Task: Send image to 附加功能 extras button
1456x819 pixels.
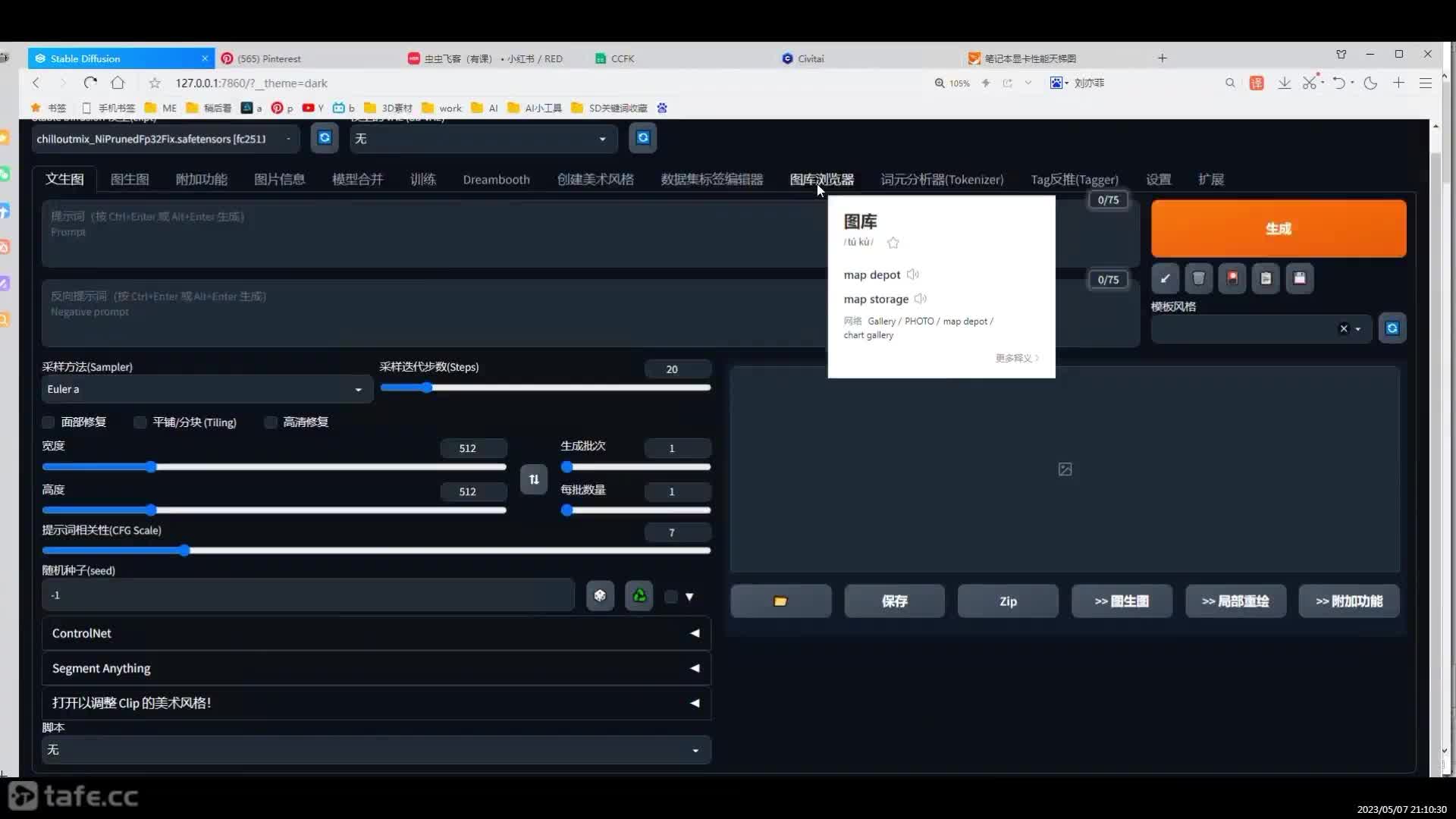Action: (1349, 601)
